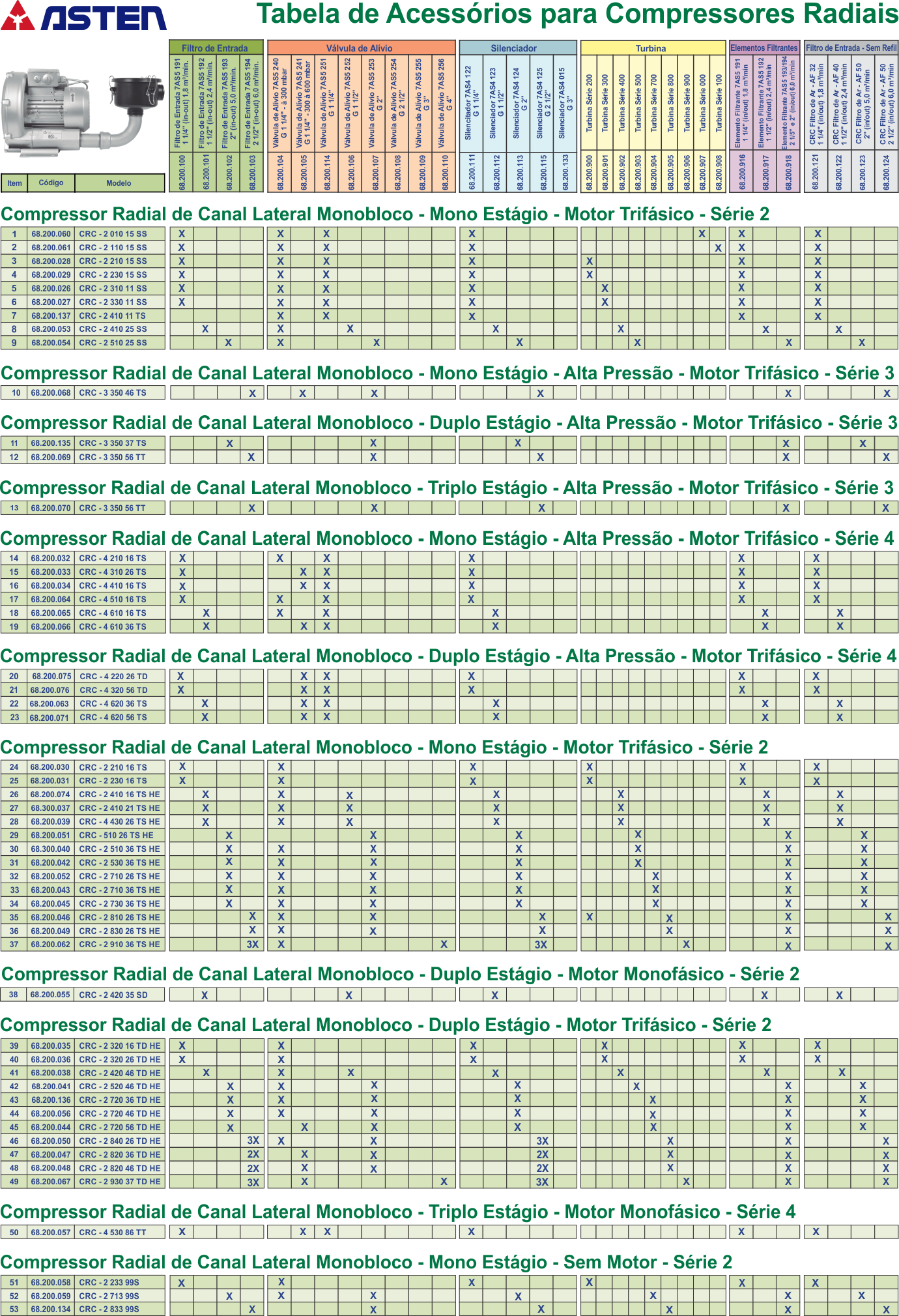Select code 68.200.134 in row 53
Viewport: 899px width, 1316px height.
click(51, 1309)
